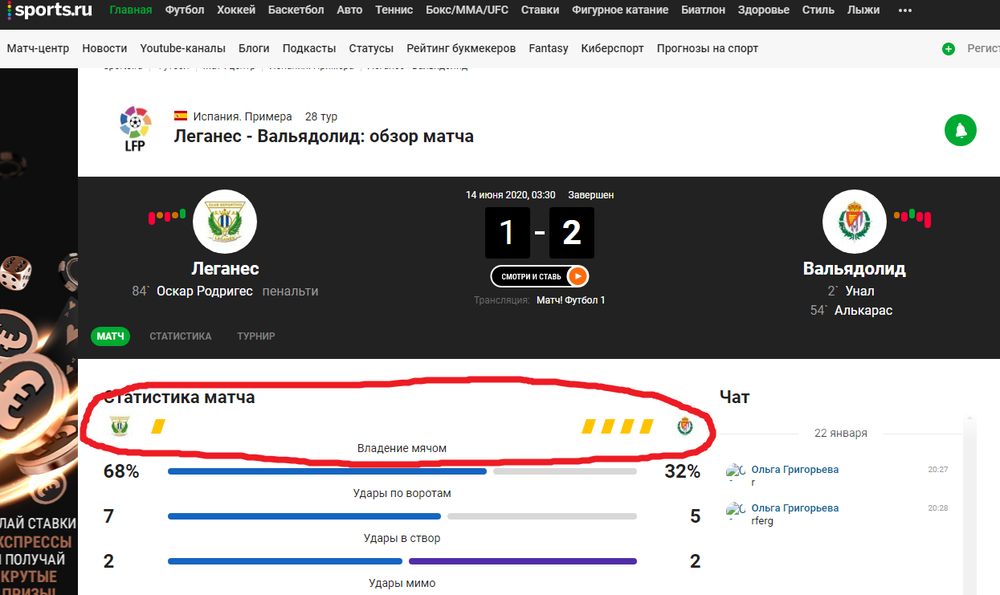Click the green plus registration icon
1000x595 pixels.
point(948,48)
